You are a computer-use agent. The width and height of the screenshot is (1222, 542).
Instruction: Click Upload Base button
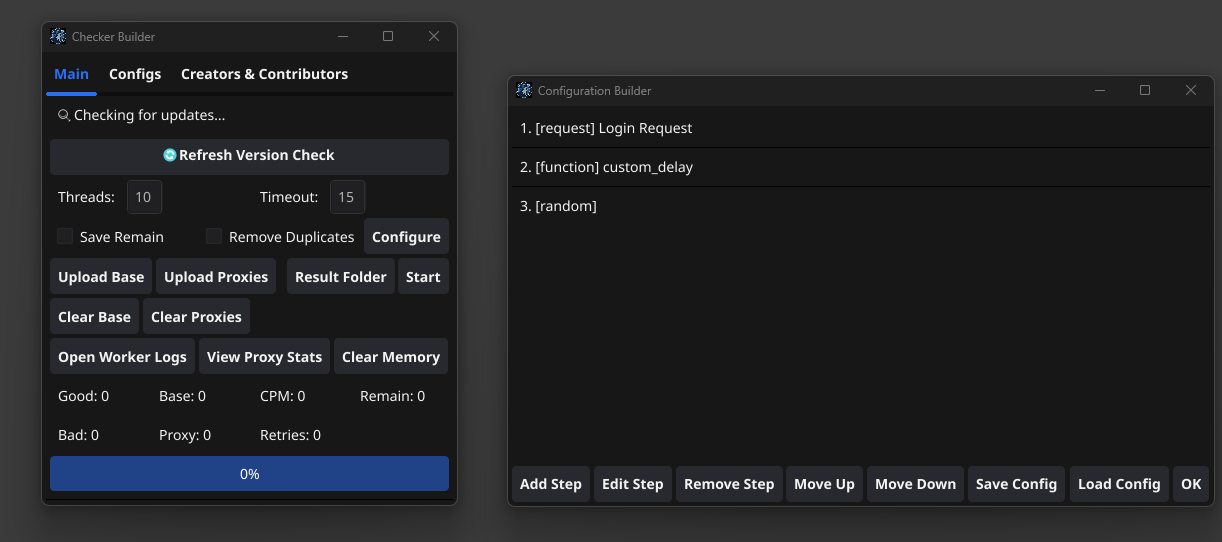click(101, 277)
